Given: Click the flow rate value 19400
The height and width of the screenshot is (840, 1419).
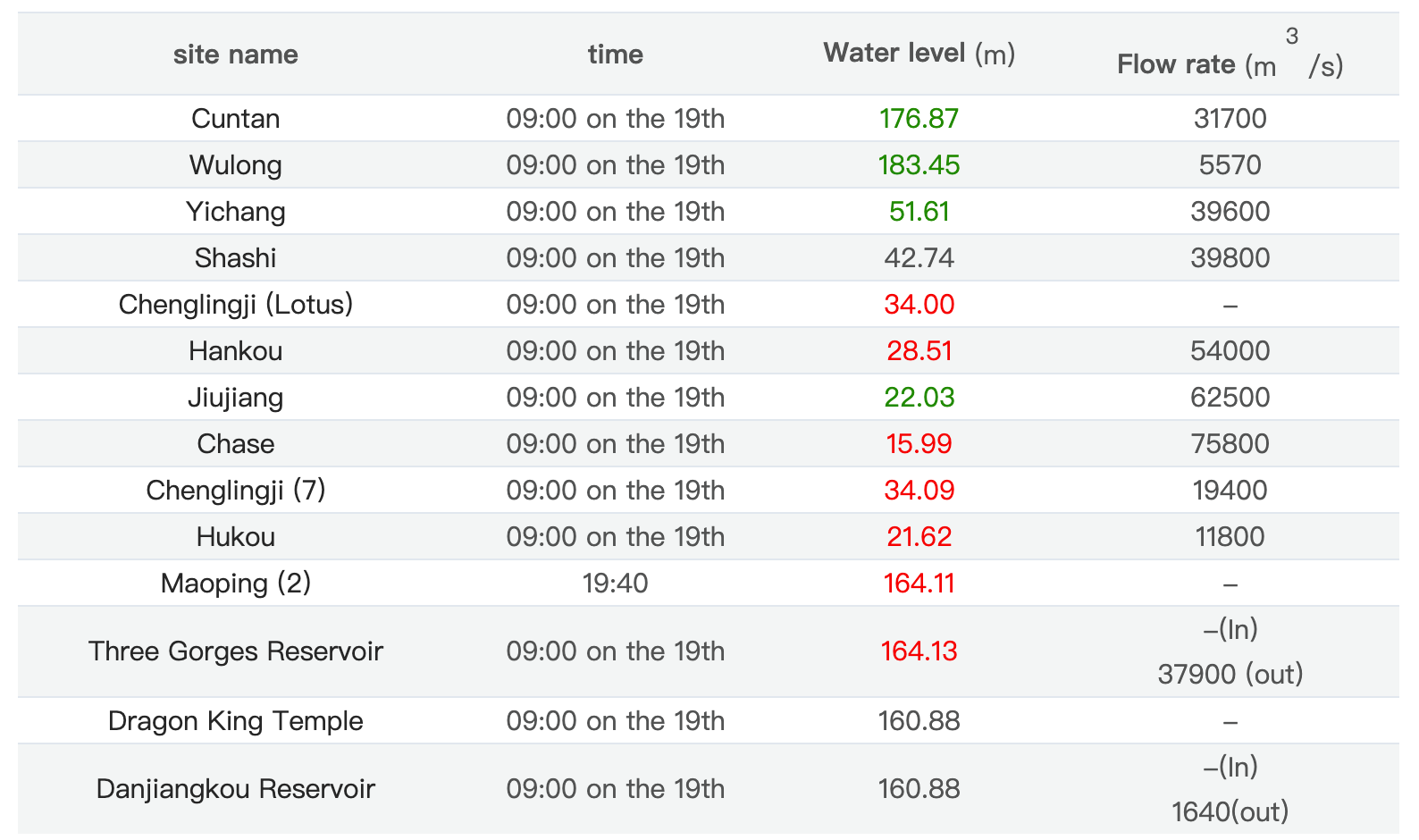Looking at the screenshot, I should point(1230,491).
